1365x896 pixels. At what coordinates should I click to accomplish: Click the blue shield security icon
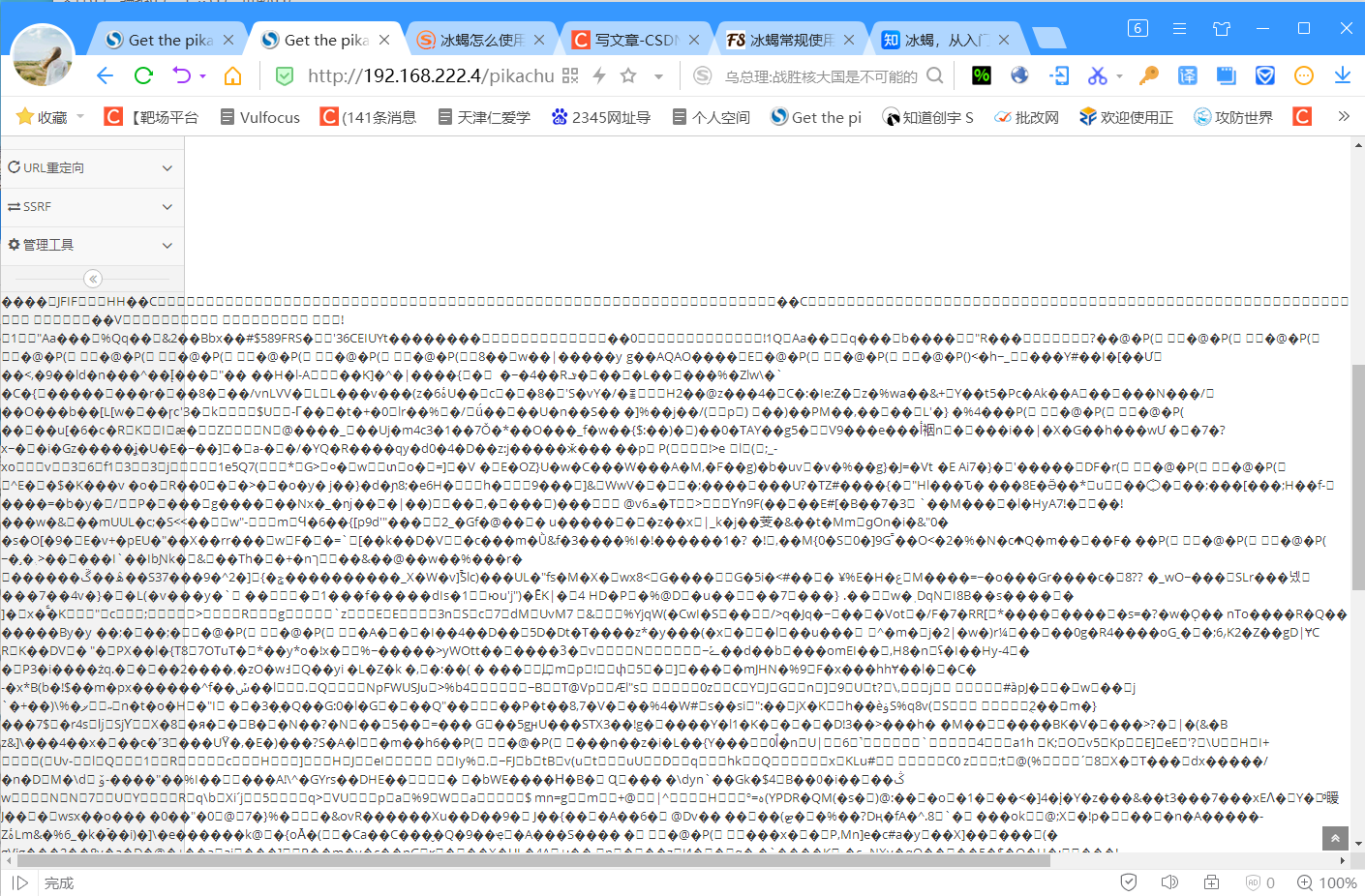click(1263, 75)
